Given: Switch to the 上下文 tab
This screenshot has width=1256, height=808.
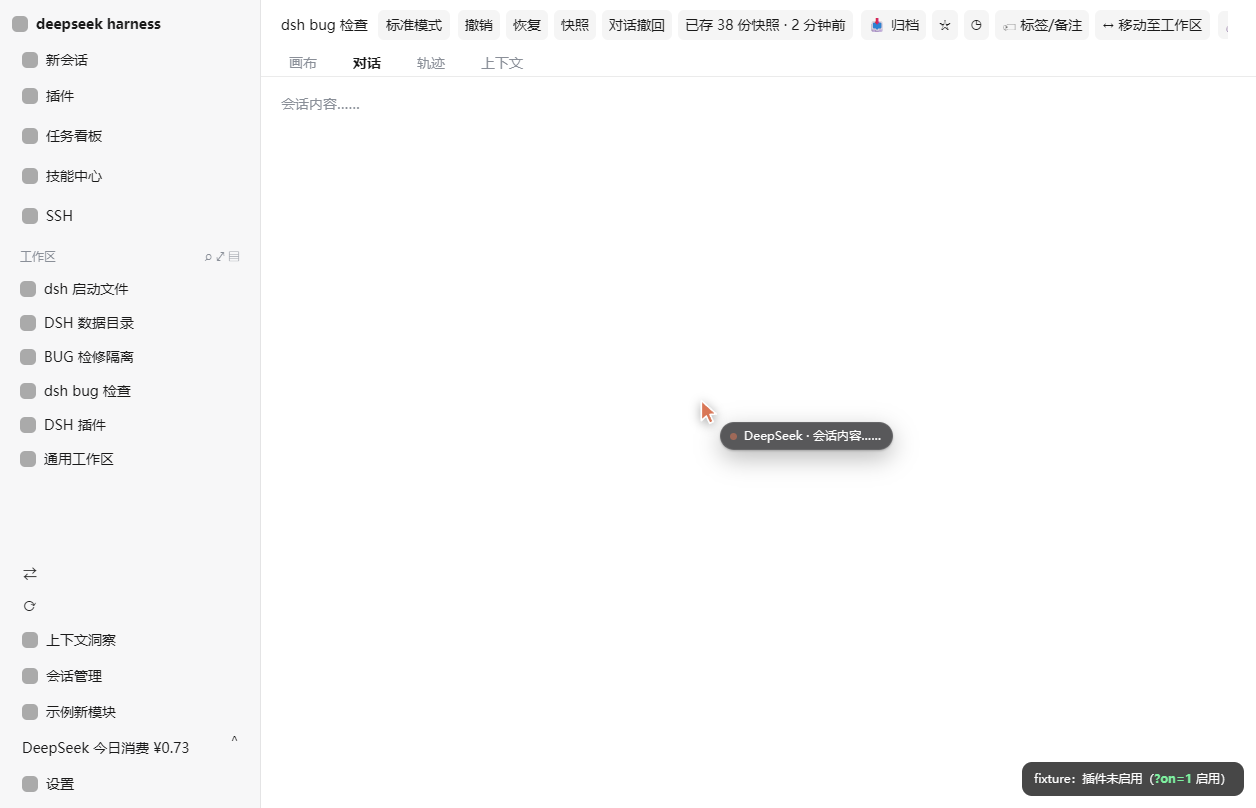Looking at the screenshot, I should [502, 63].
